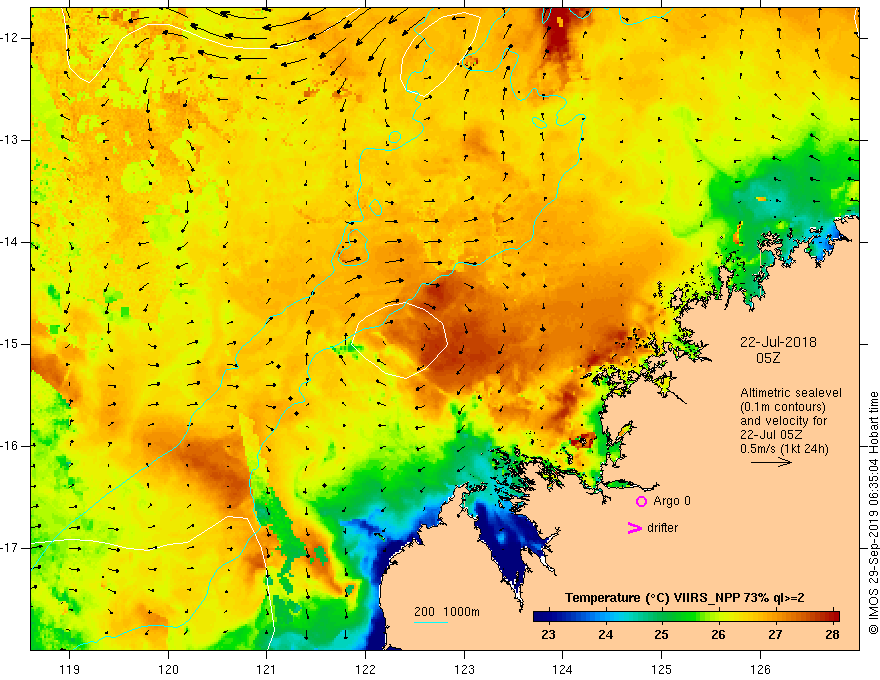
Task: Click latitude axis label -15
Action: 11,344
